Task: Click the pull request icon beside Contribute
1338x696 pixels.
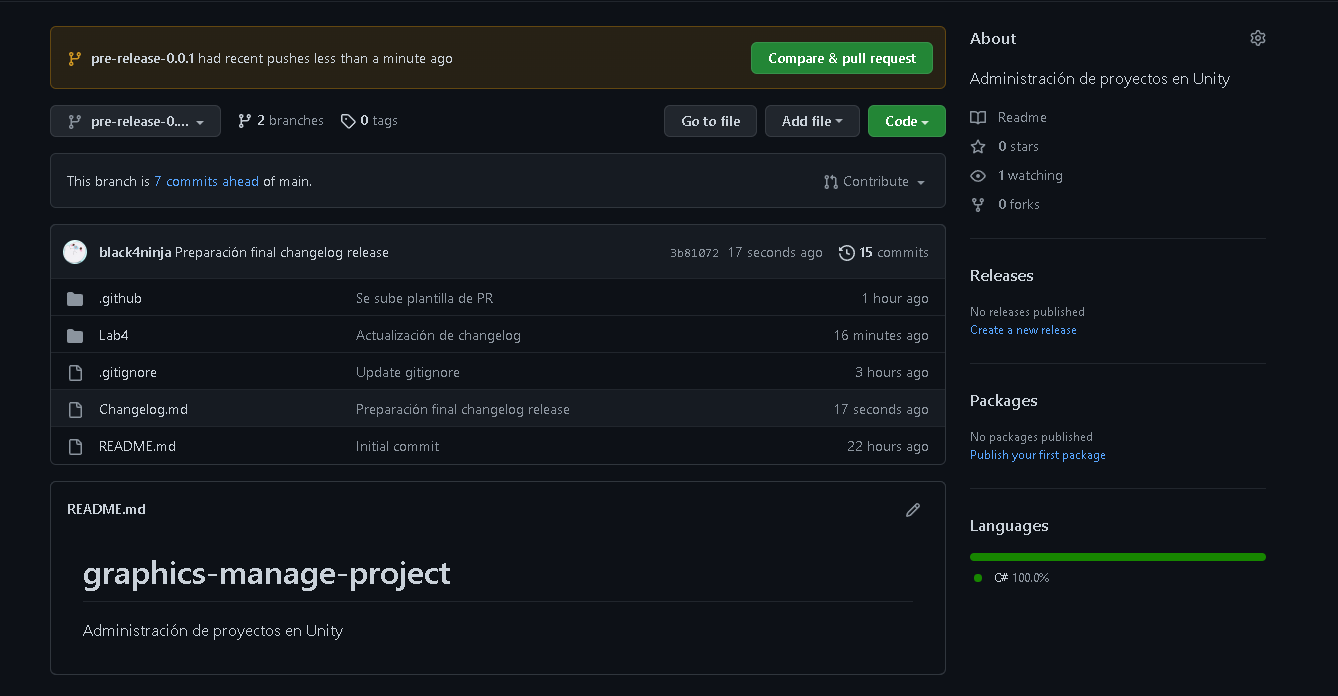Action: 831,182
